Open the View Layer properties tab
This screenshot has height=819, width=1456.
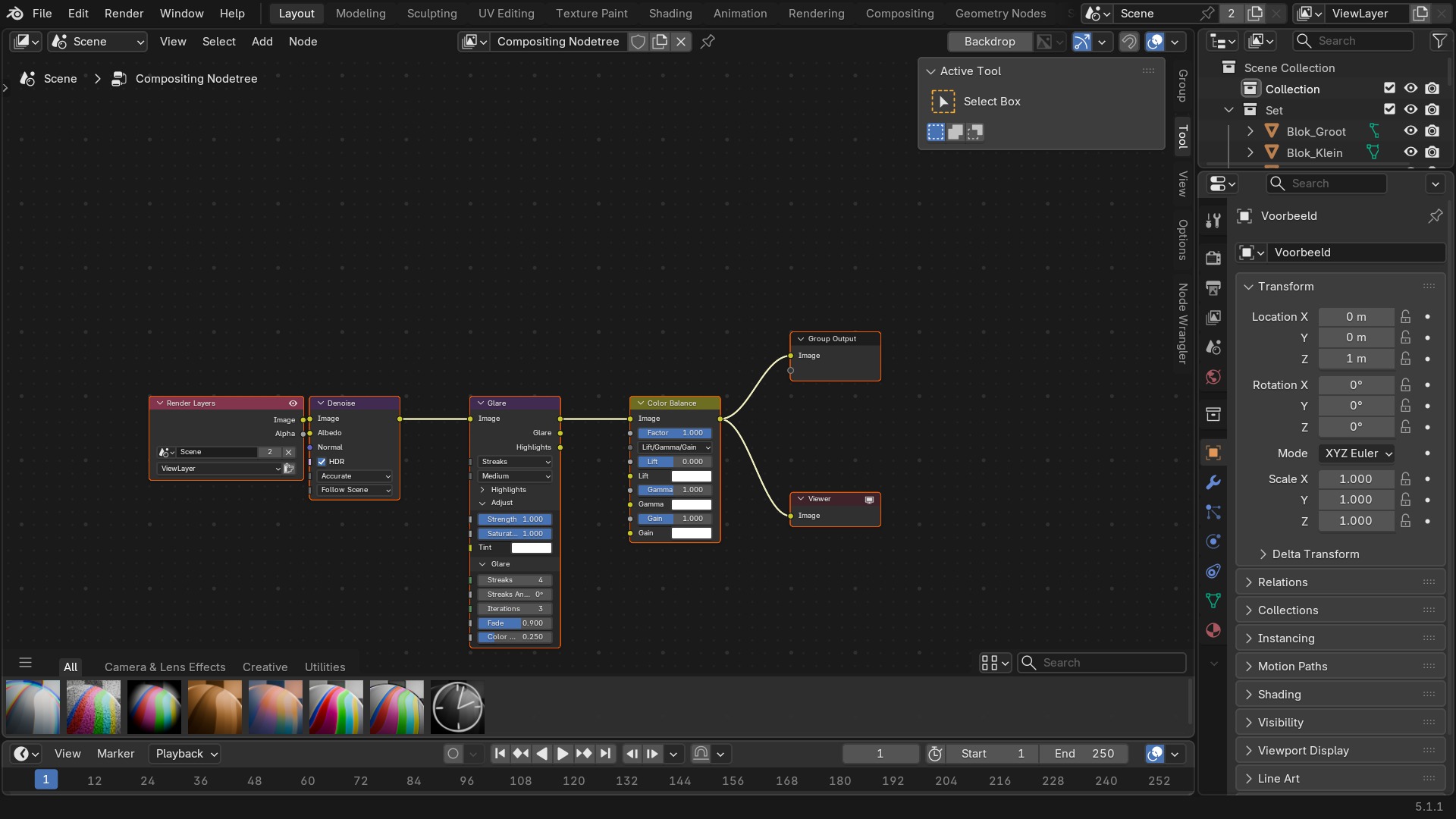[1213, 317]
